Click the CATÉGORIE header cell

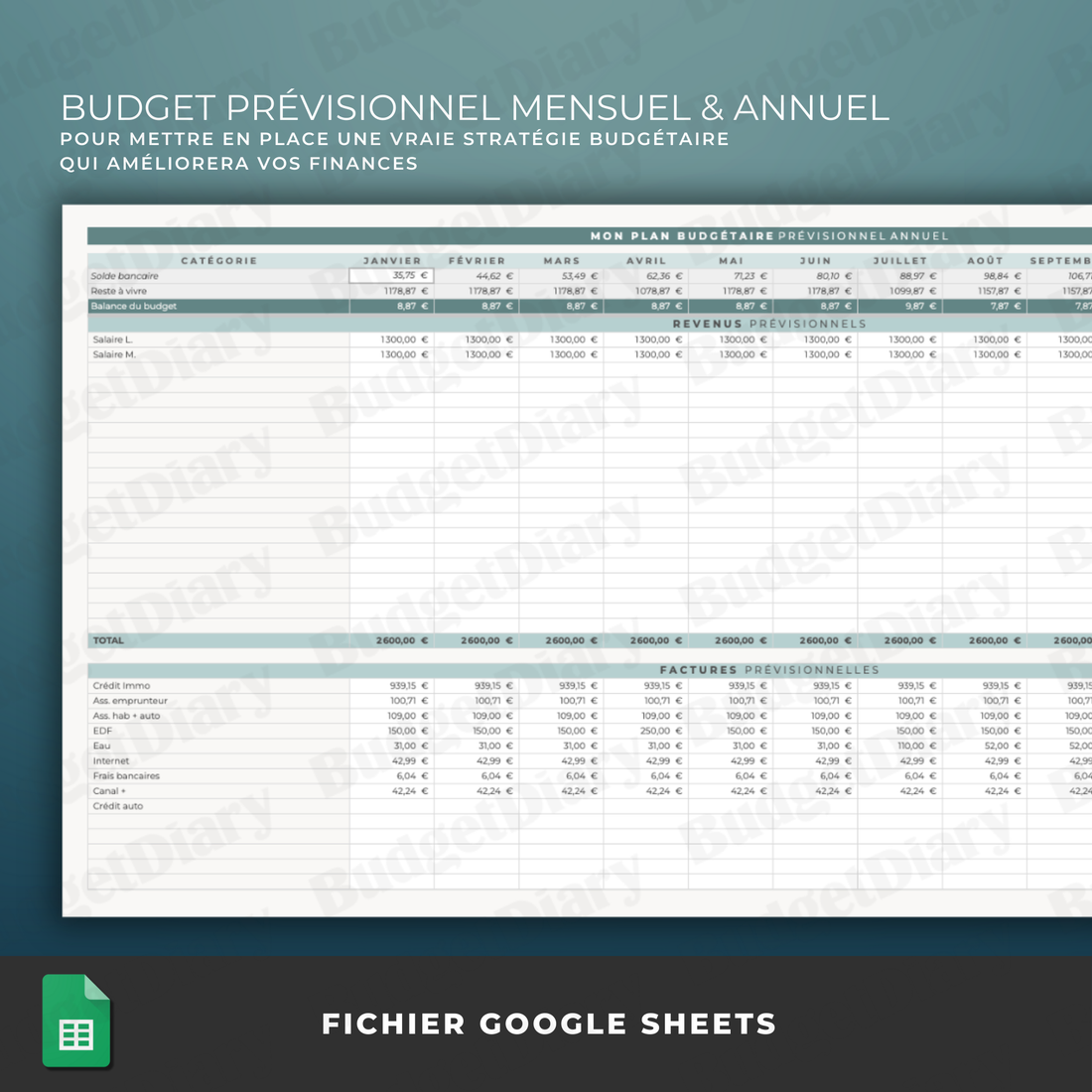220,260
